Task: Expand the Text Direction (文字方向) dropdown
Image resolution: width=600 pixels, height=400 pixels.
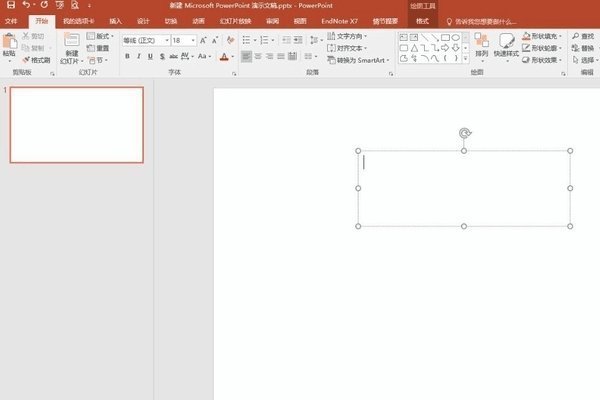Action: [352, 36]
